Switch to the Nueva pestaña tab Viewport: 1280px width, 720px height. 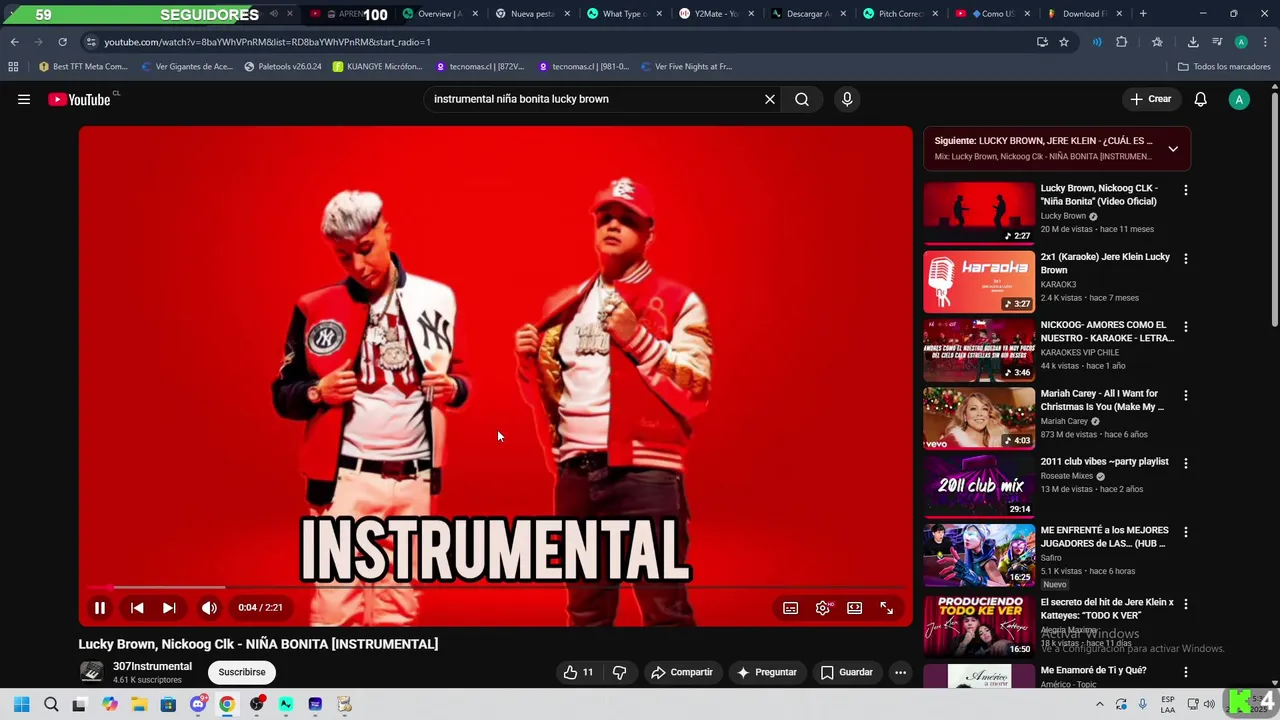pos(533,14)
